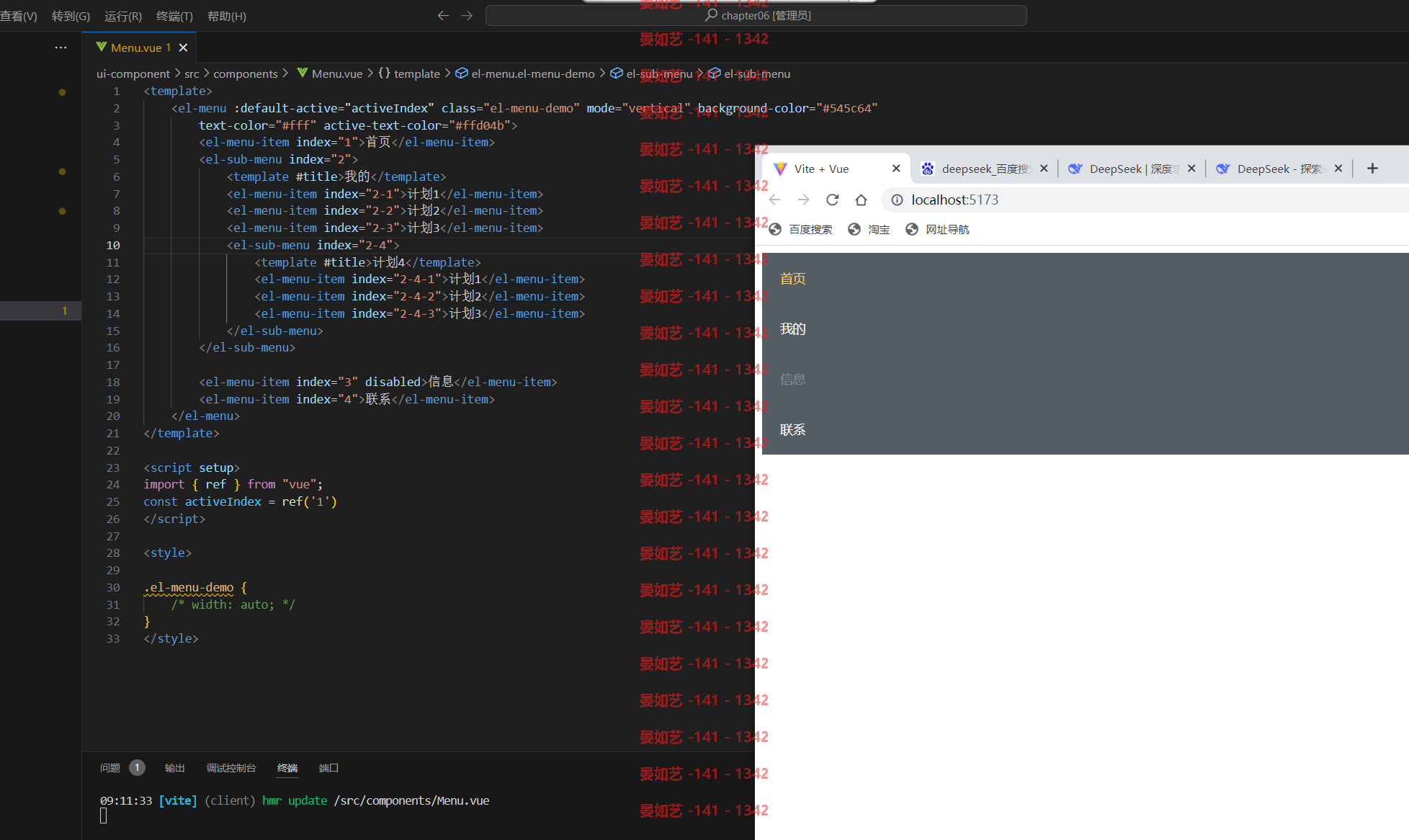Open the 运行(R) menu
The image size is (1409, 840).
122,16
